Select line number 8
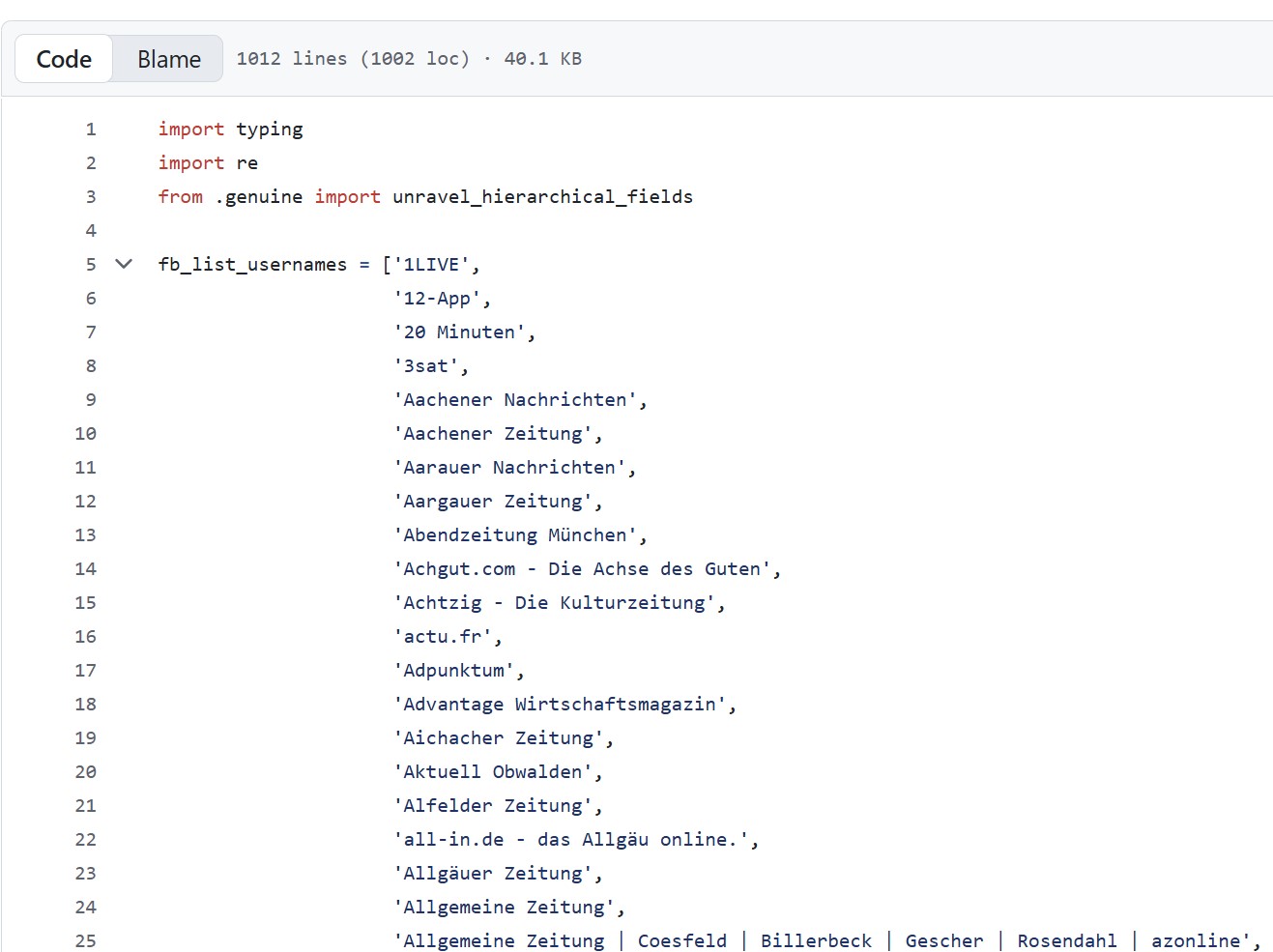The image size is (1273, 952). point(91,366)
